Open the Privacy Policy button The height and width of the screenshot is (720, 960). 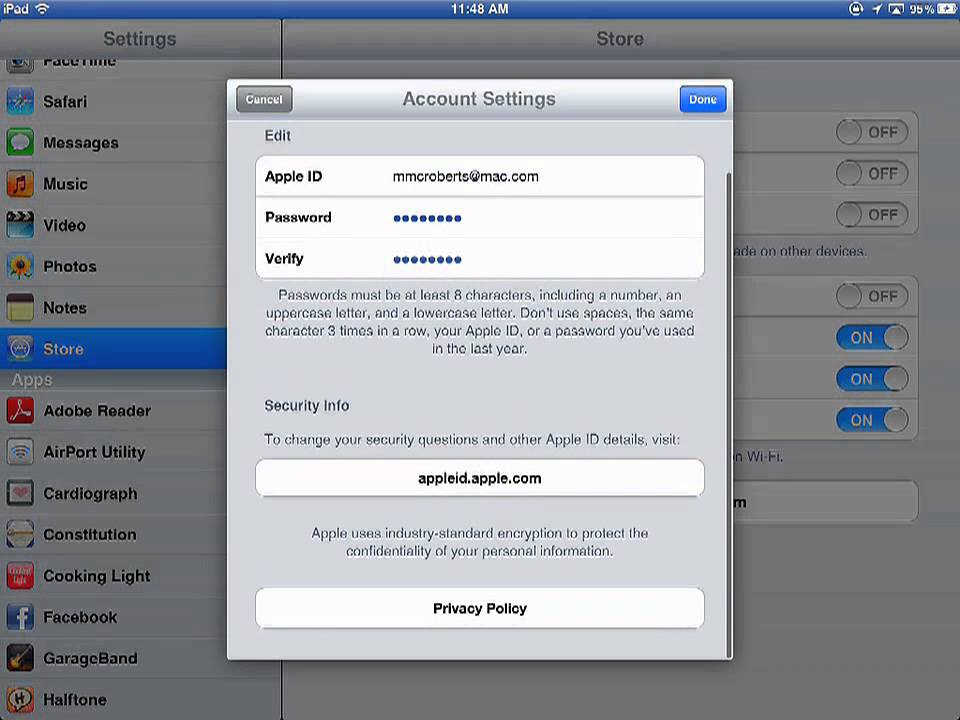click(479, 608)
